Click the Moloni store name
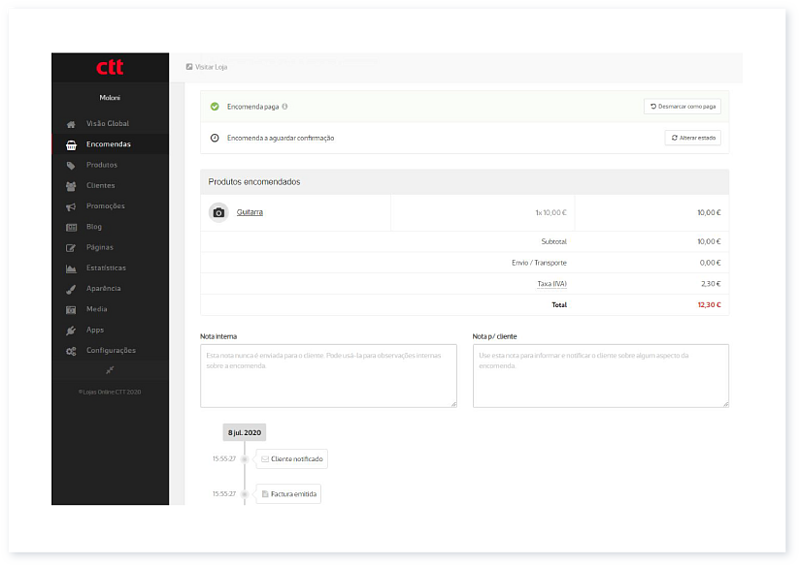800x567 pixels. coord(110,97)
